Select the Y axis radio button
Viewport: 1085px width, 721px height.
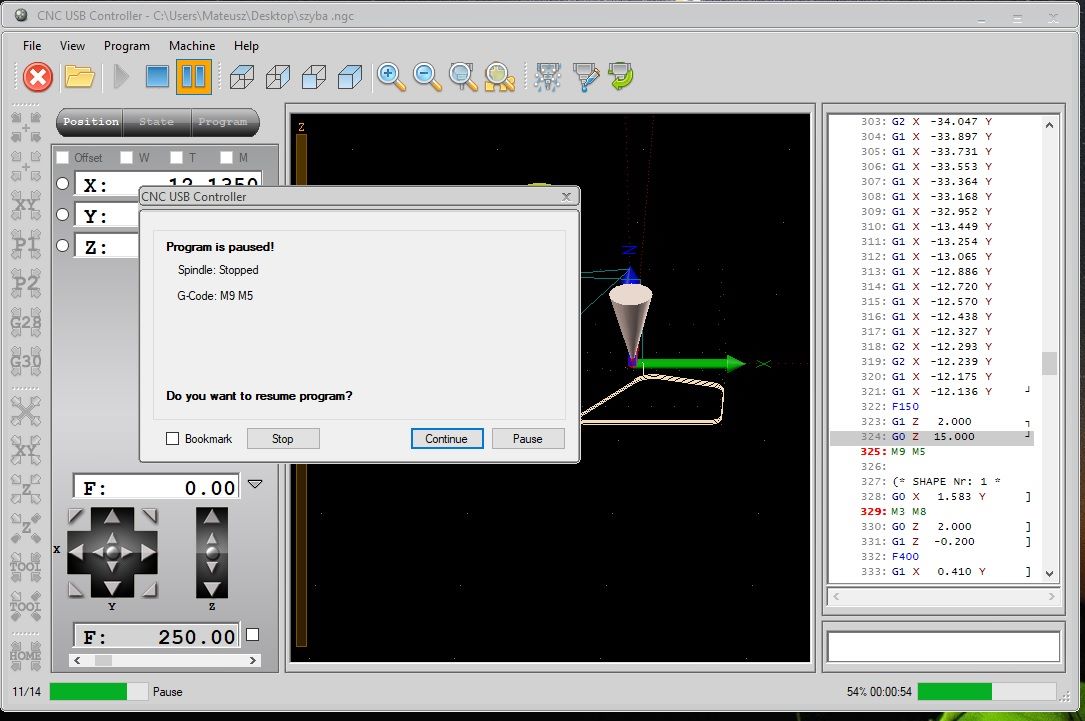pyautogui.click(x=62, y=215)
